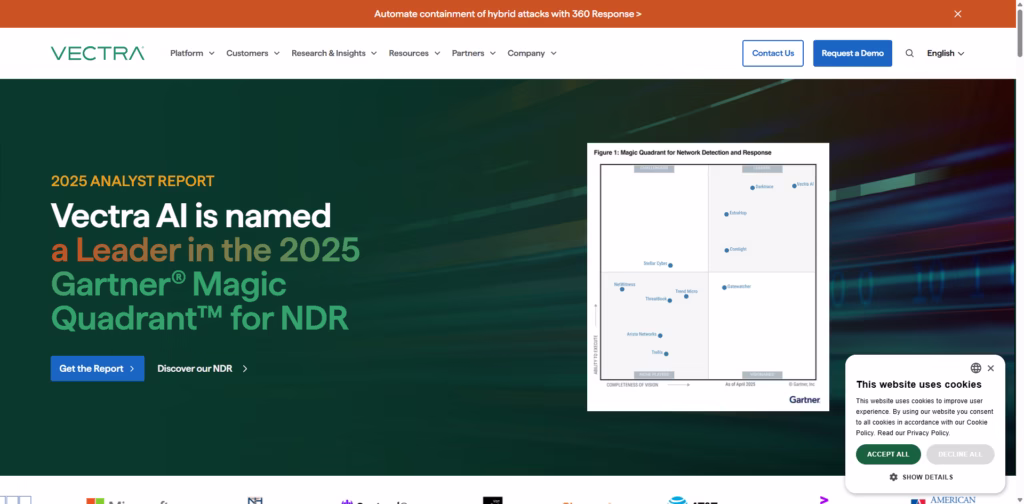Open the Research & Insights menu
This screenshot has height=504, width=1024.
pos(334,53)
